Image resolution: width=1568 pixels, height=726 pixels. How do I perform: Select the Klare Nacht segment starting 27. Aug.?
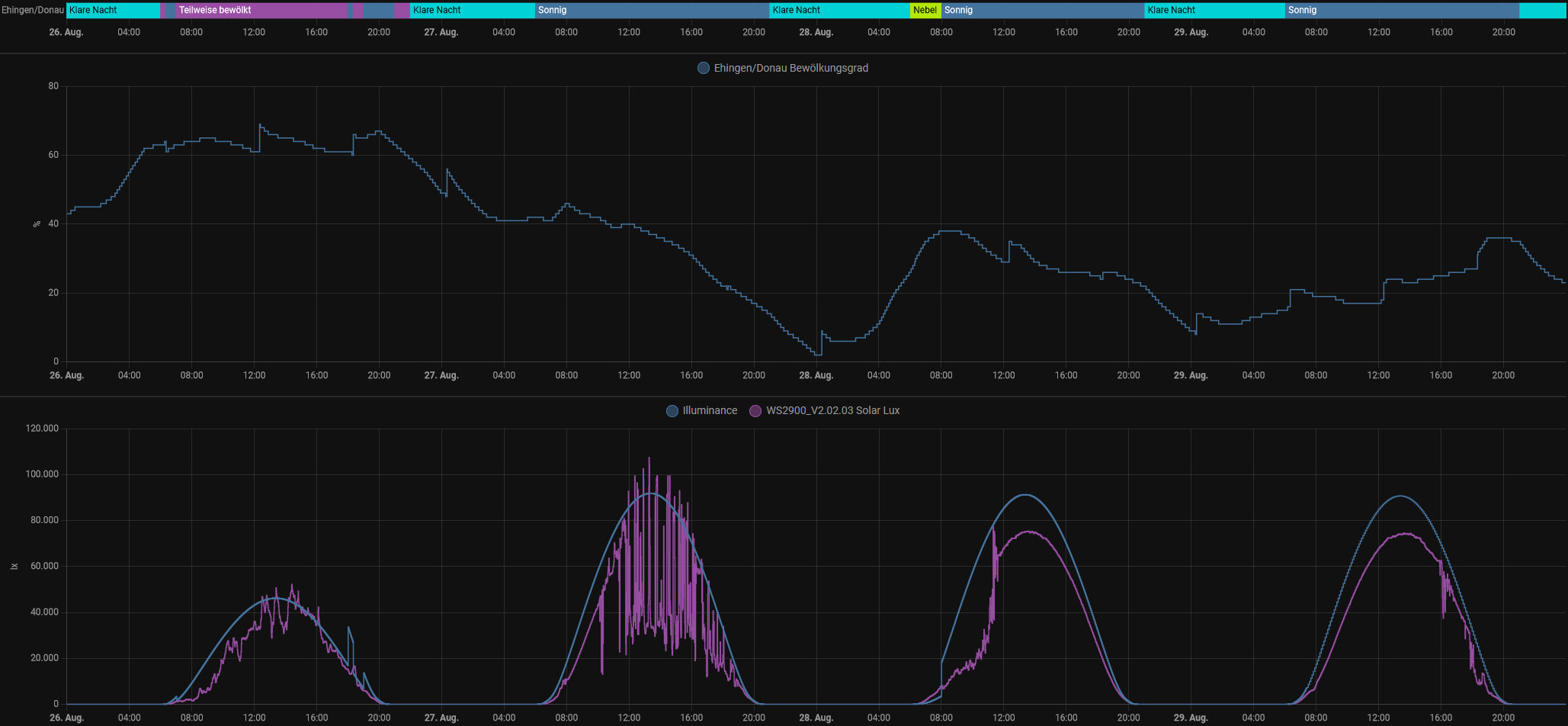[472, 10]
